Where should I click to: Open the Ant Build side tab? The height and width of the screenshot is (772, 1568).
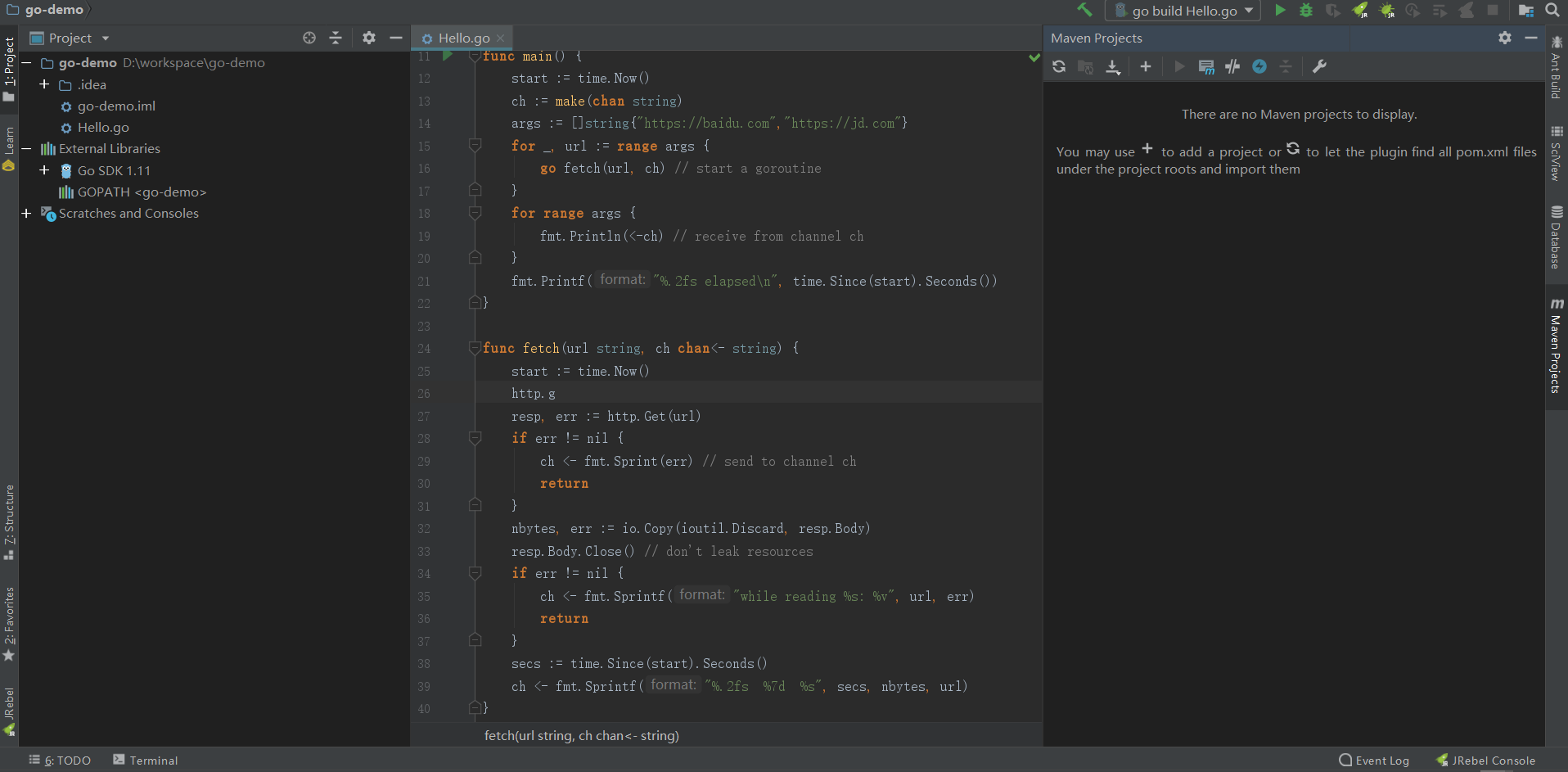point(1557,67)
